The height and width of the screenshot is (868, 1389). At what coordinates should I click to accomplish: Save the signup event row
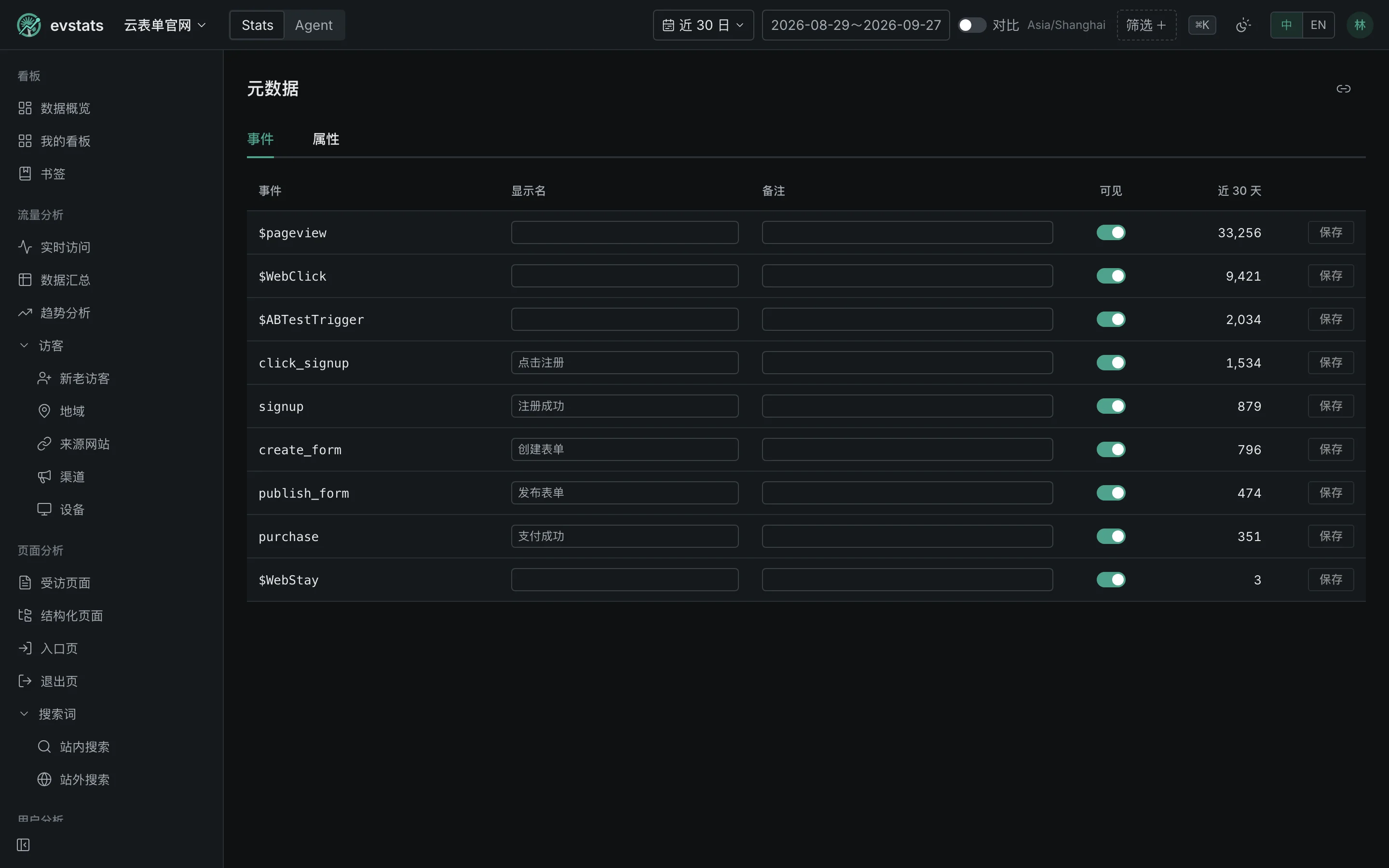(1331, 407)
